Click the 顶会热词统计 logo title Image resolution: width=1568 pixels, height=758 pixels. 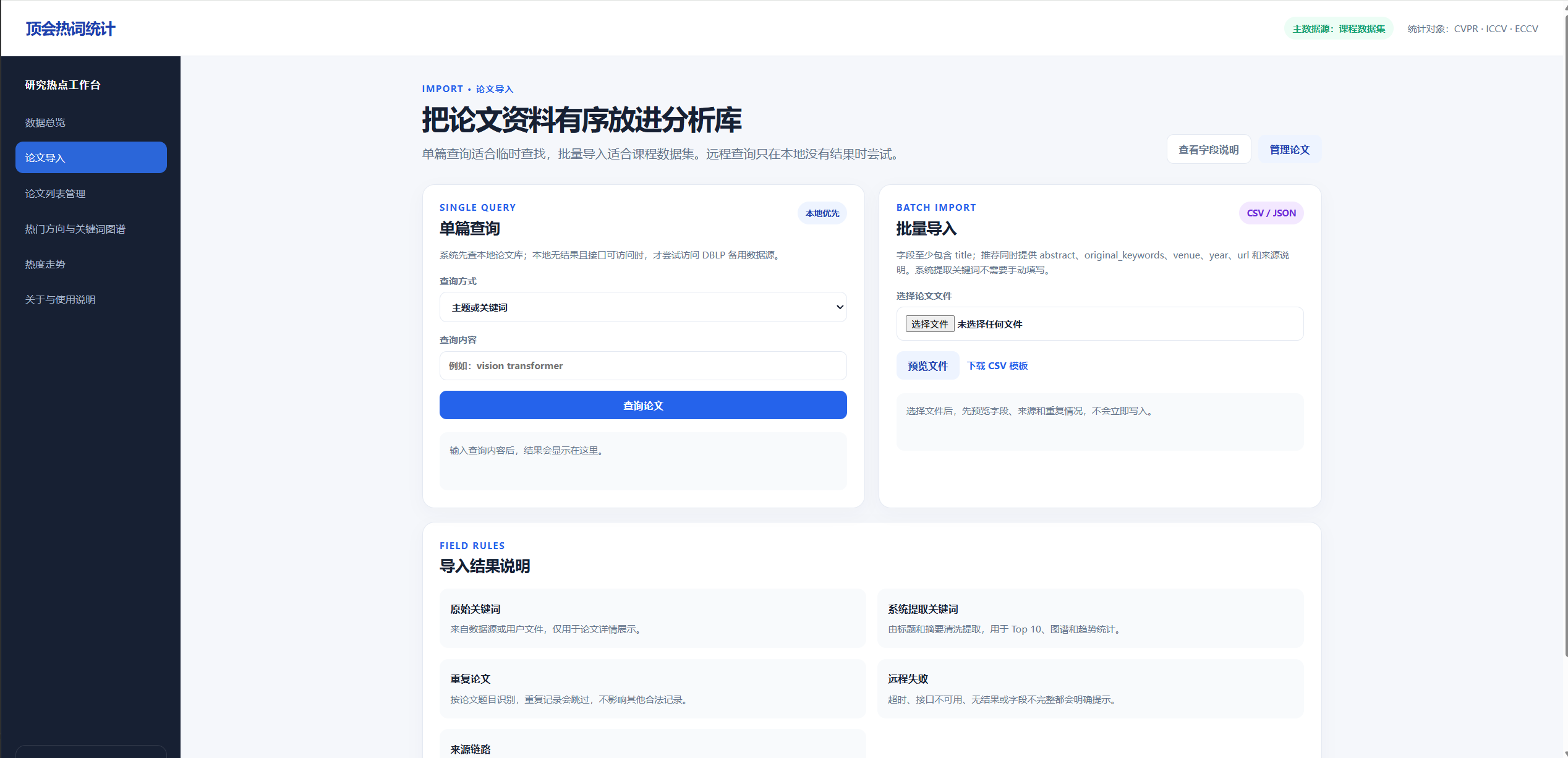(70, 29)
